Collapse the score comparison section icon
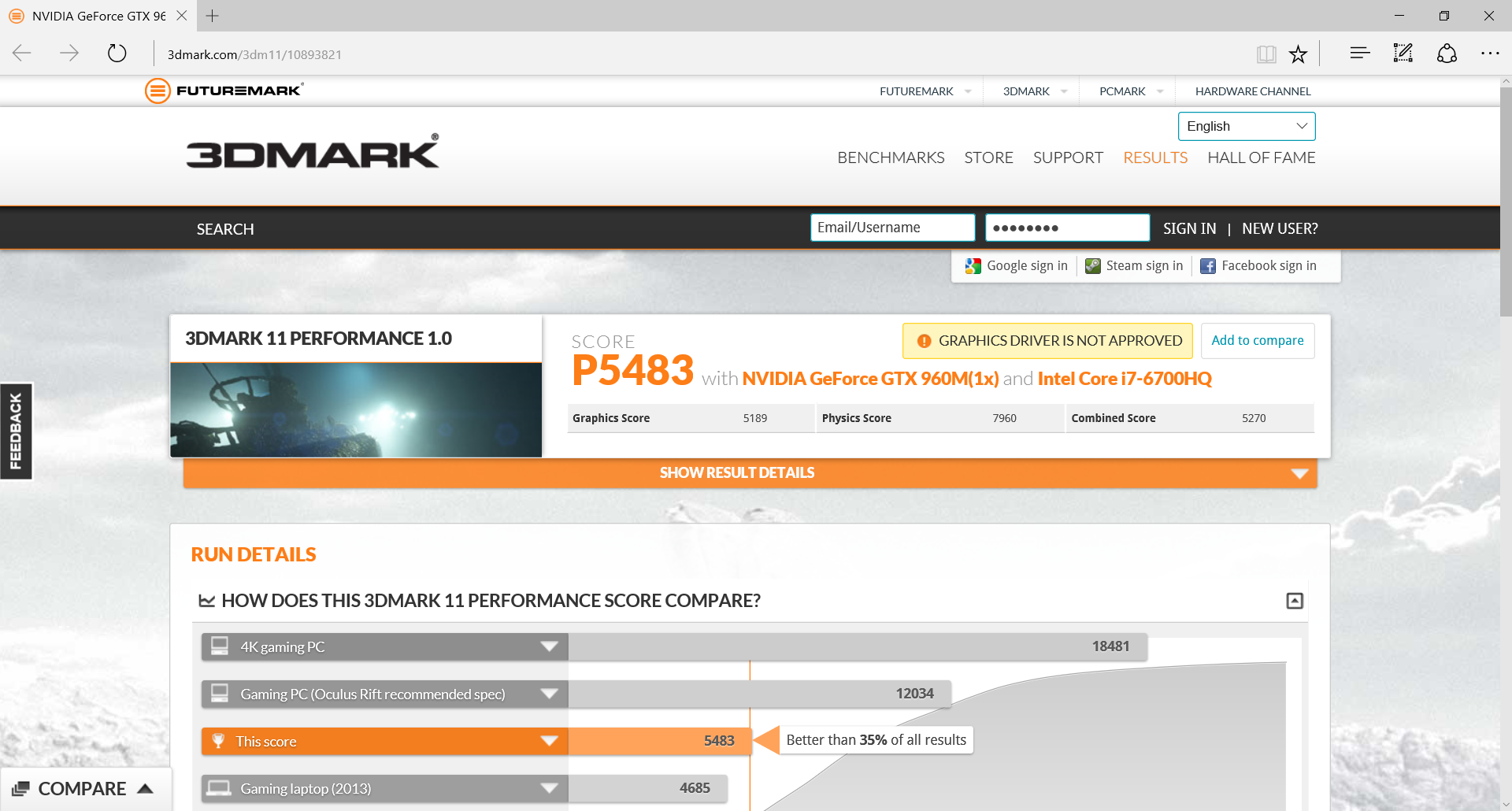The image size is (1512, 811). click(1295, 601)
